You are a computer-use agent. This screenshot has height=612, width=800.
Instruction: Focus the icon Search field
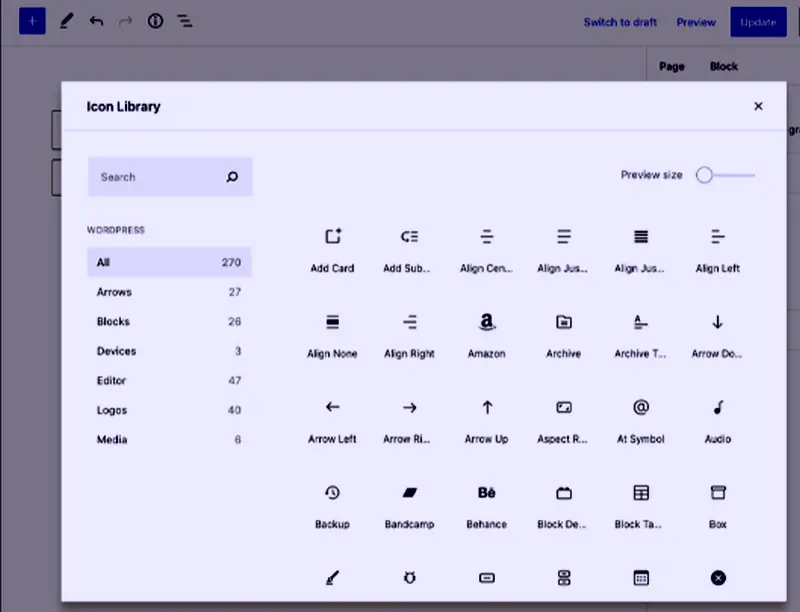[170, 176]
